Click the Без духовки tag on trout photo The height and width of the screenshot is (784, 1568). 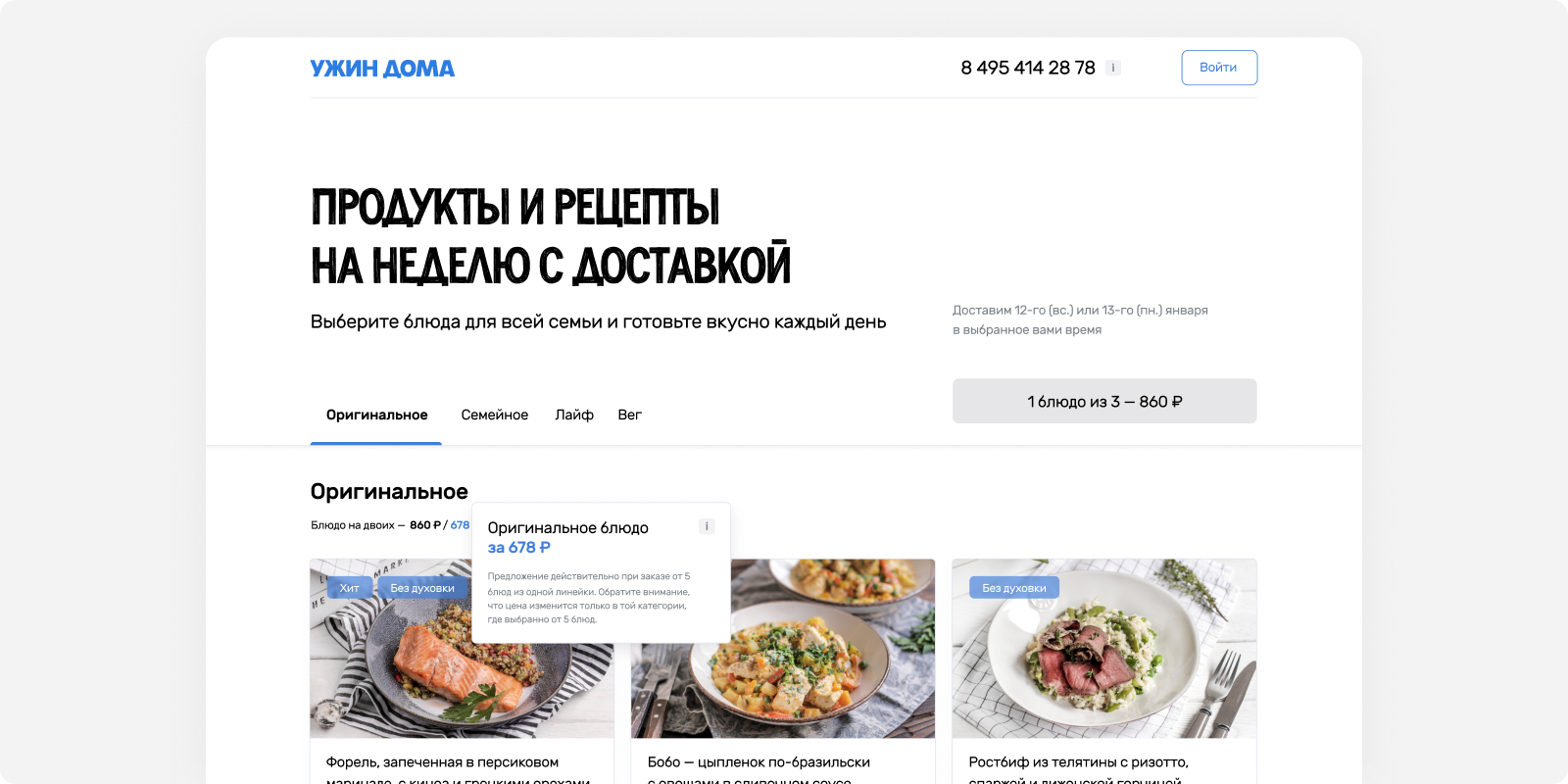[422, 588]
